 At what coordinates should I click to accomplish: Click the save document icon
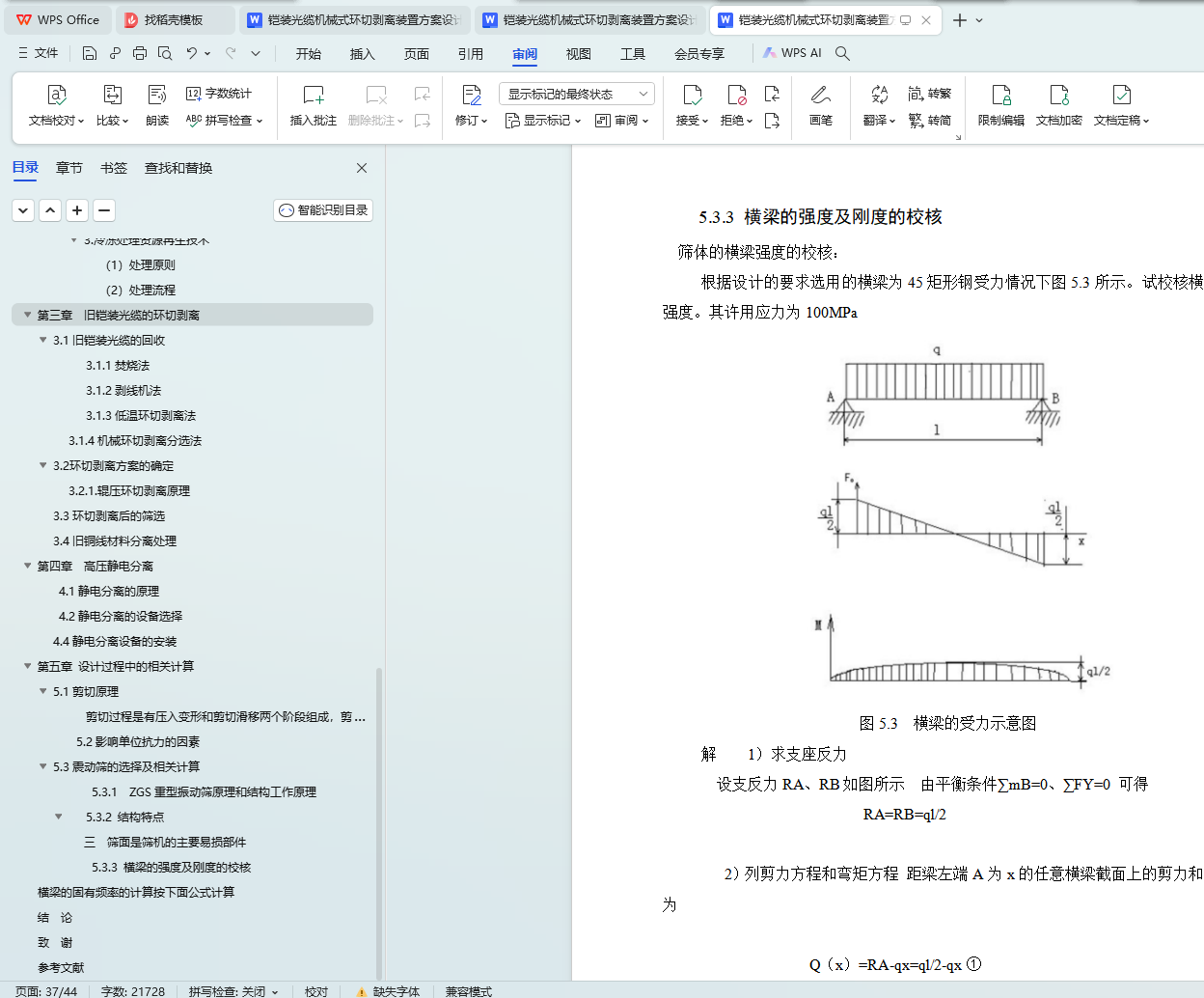[90, 53]
